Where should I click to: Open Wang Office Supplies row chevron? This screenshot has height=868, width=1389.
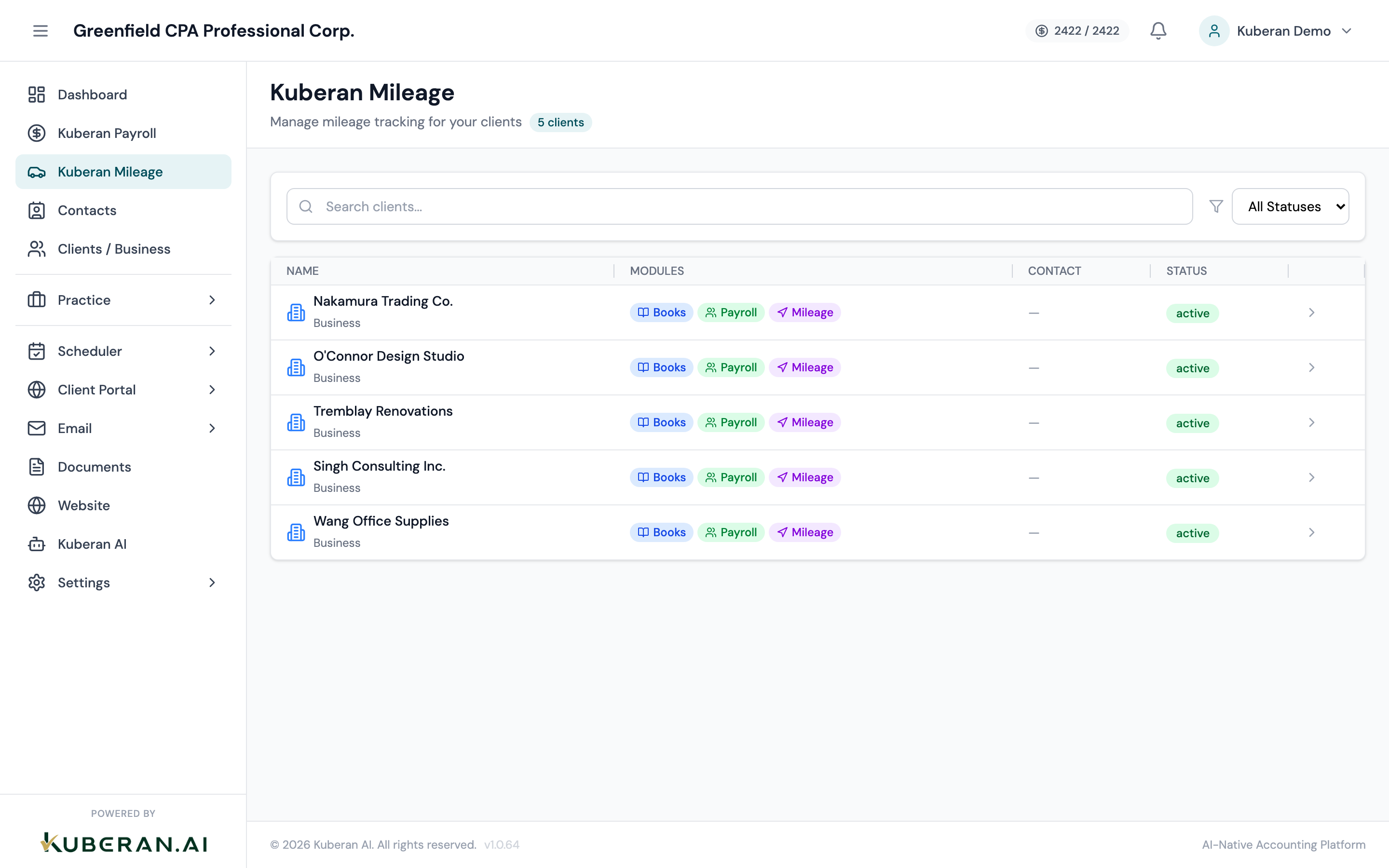click(x=1311, y=532)
